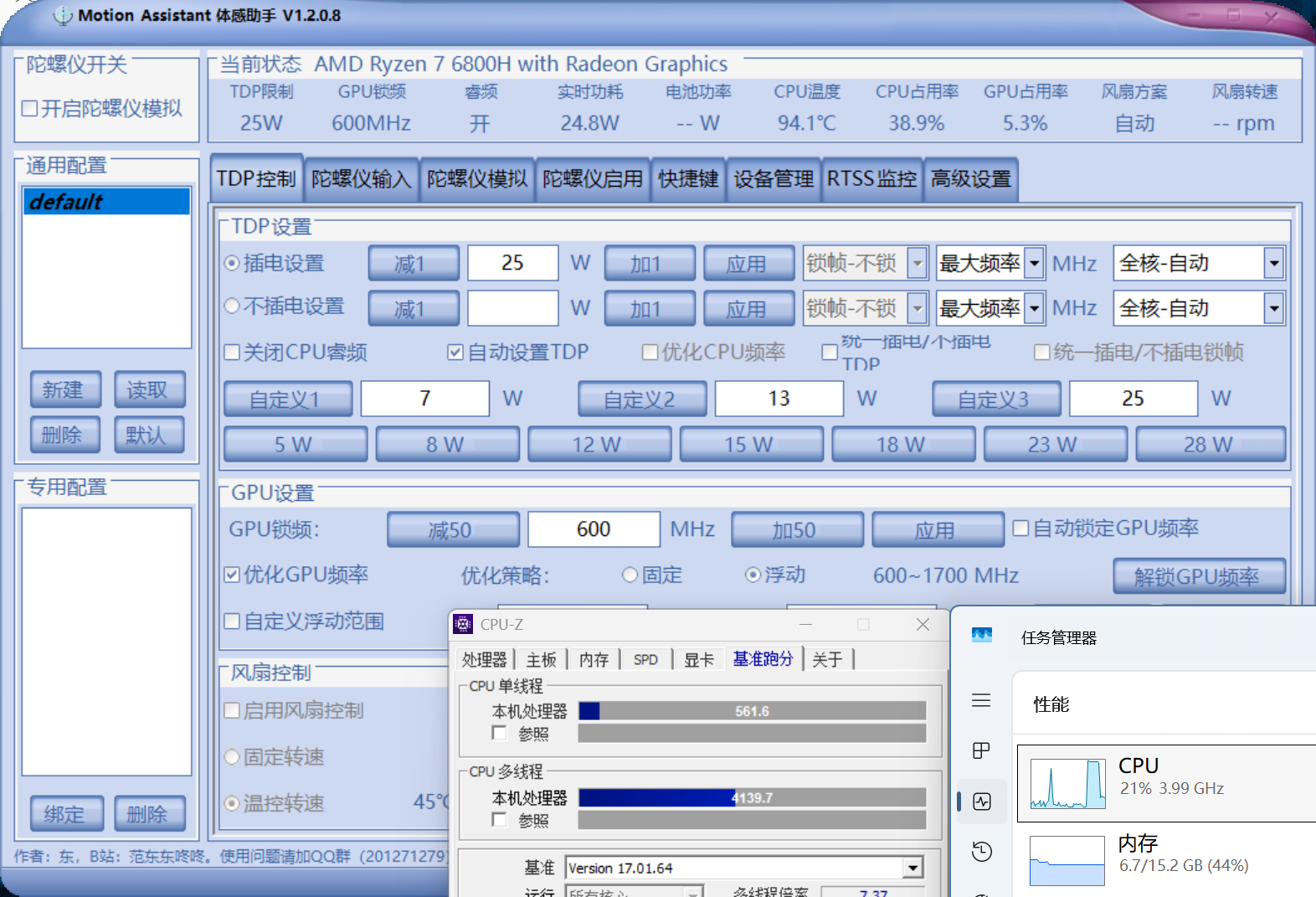Switch to RTSS监控 tab

pyautogui.click(x=872, y=179)
